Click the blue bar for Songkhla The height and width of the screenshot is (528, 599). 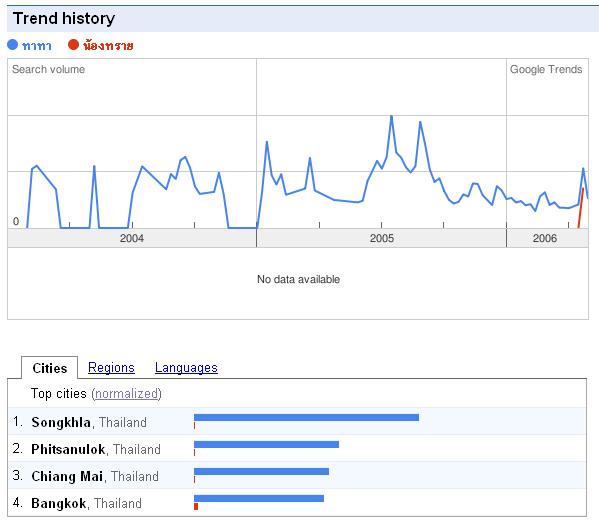pyautogui.click(x=306, y=418)
